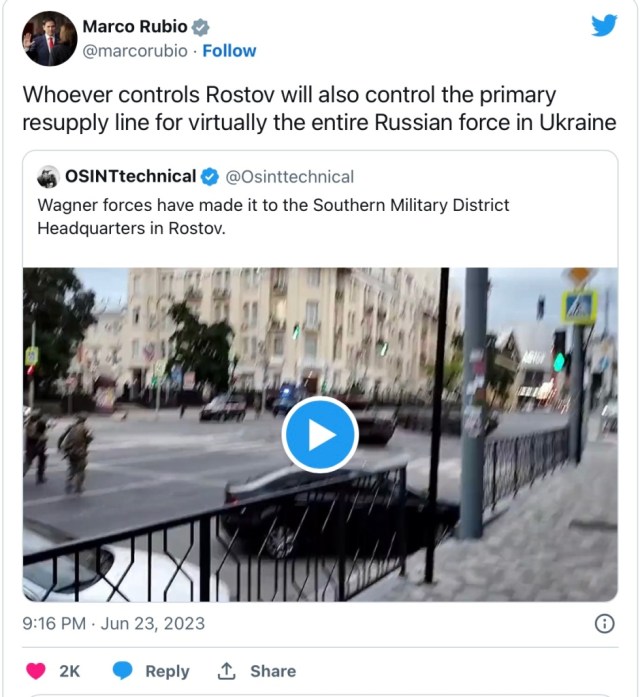Click the share upload arrow icon
The height and width of the screenshot is (697, 640).
pos(226,671)
